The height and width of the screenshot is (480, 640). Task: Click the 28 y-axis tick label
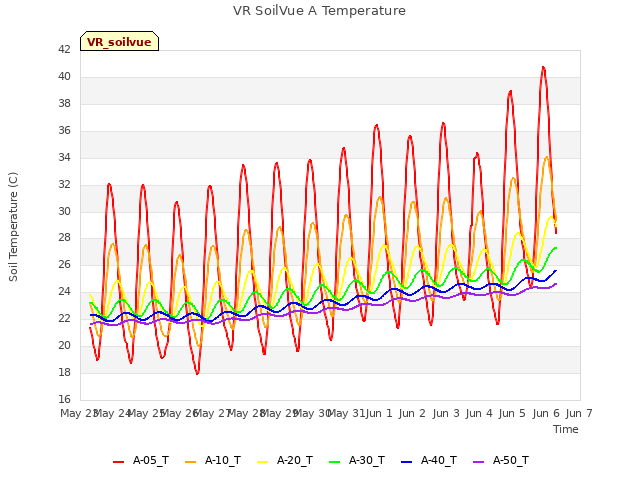tap(64, 238)
